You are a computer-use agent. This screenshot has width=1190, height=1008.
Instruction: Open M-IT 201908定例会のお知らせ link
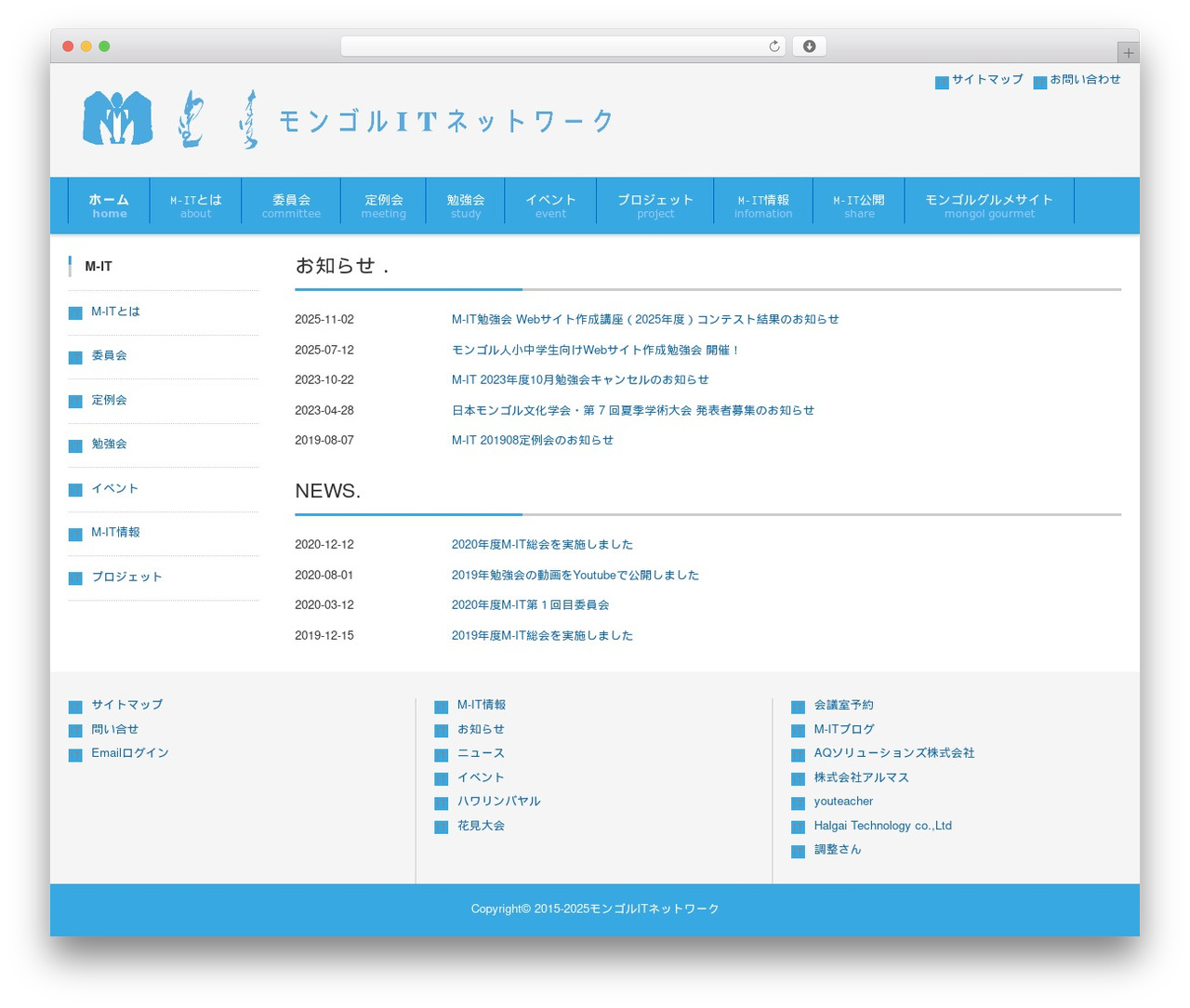[x=533, y=440]
